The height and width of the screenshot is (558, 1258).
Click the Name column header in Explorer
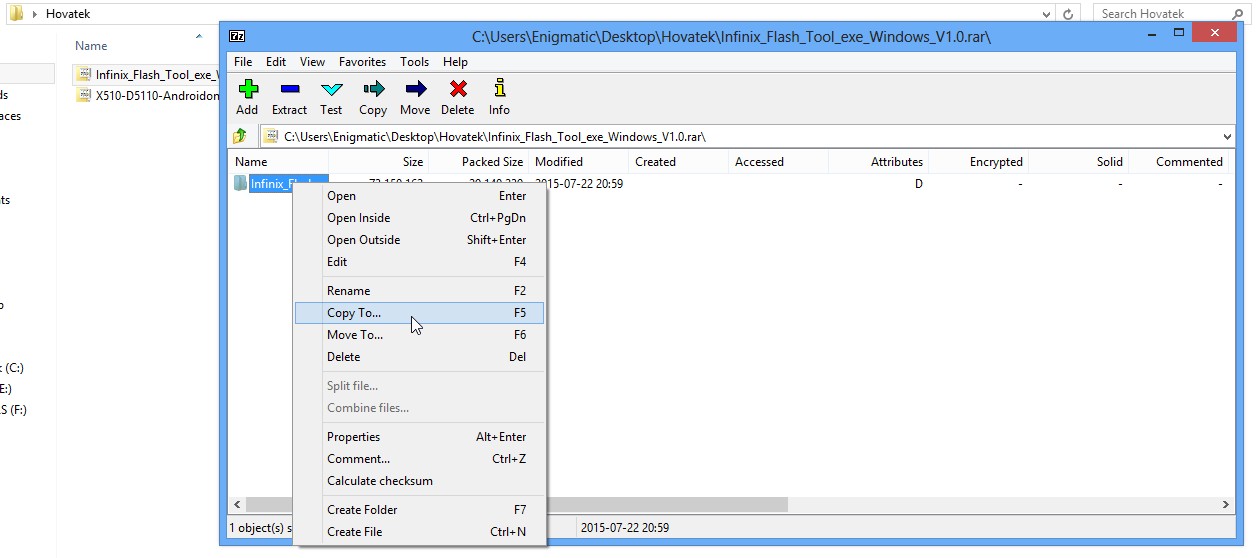tap(91, 46)
